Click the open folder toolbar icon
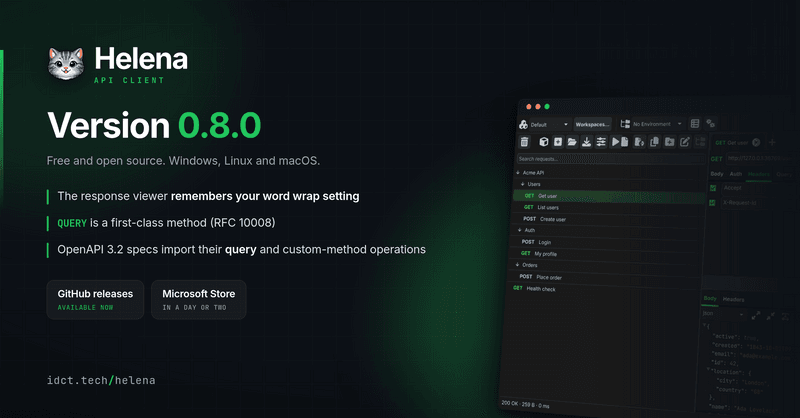The width and height of the screenshot is (800, 418). pyautogui.click(x=572, y=142)
